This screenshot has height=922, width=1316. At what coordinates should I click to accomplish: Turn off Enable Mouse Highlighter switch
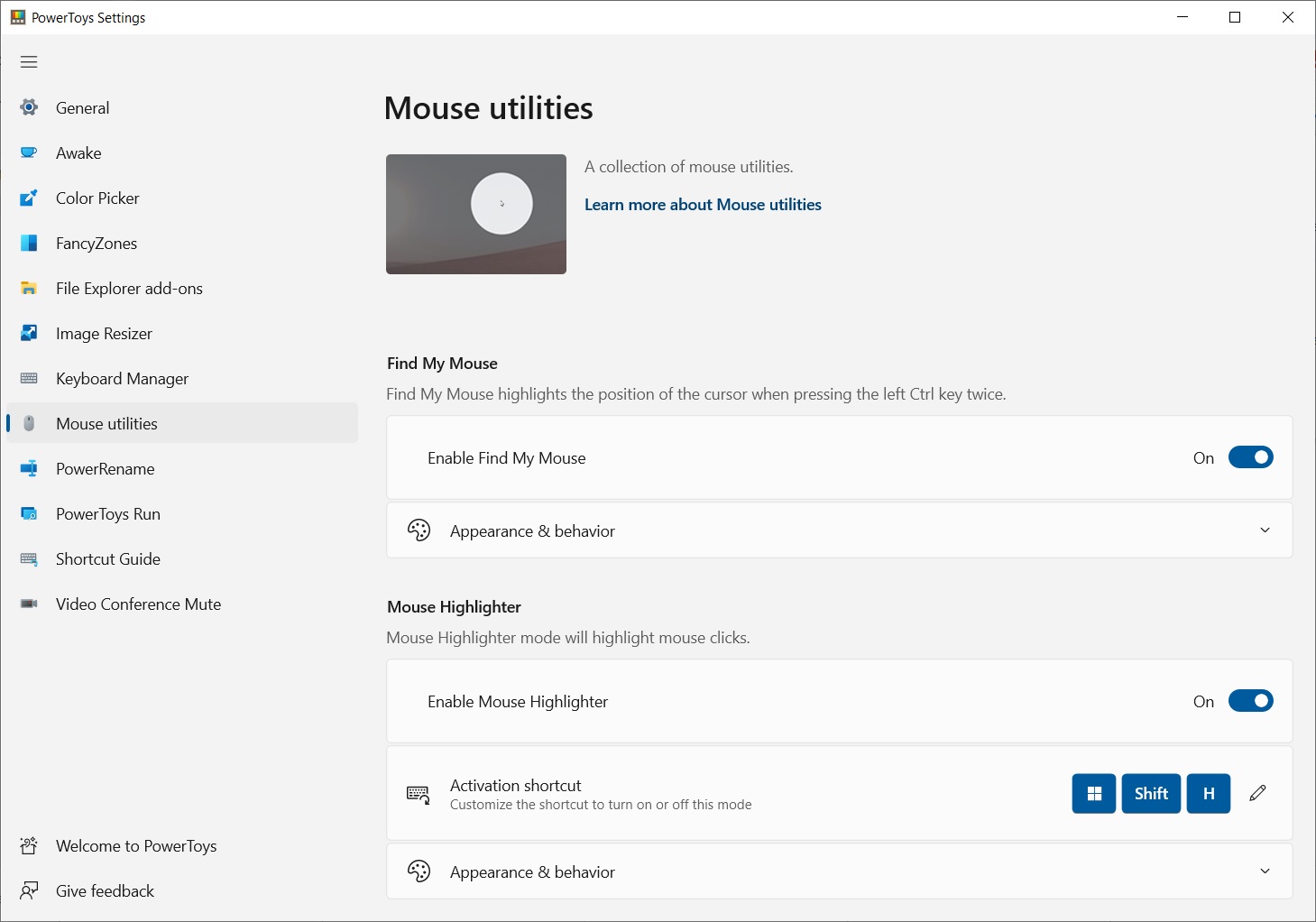pos(1250,701)
